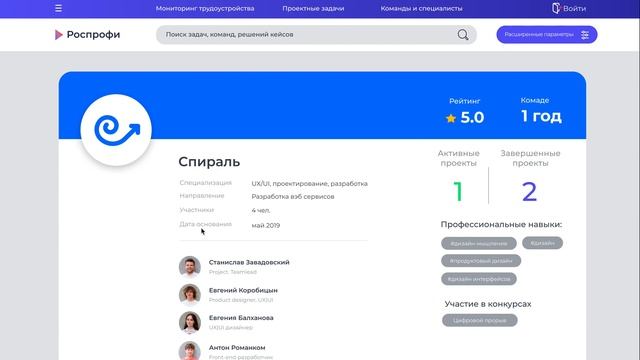Click the Спираль team title
Image resolution: width=640 pixels, height=360 pixels.
[209, 162]
